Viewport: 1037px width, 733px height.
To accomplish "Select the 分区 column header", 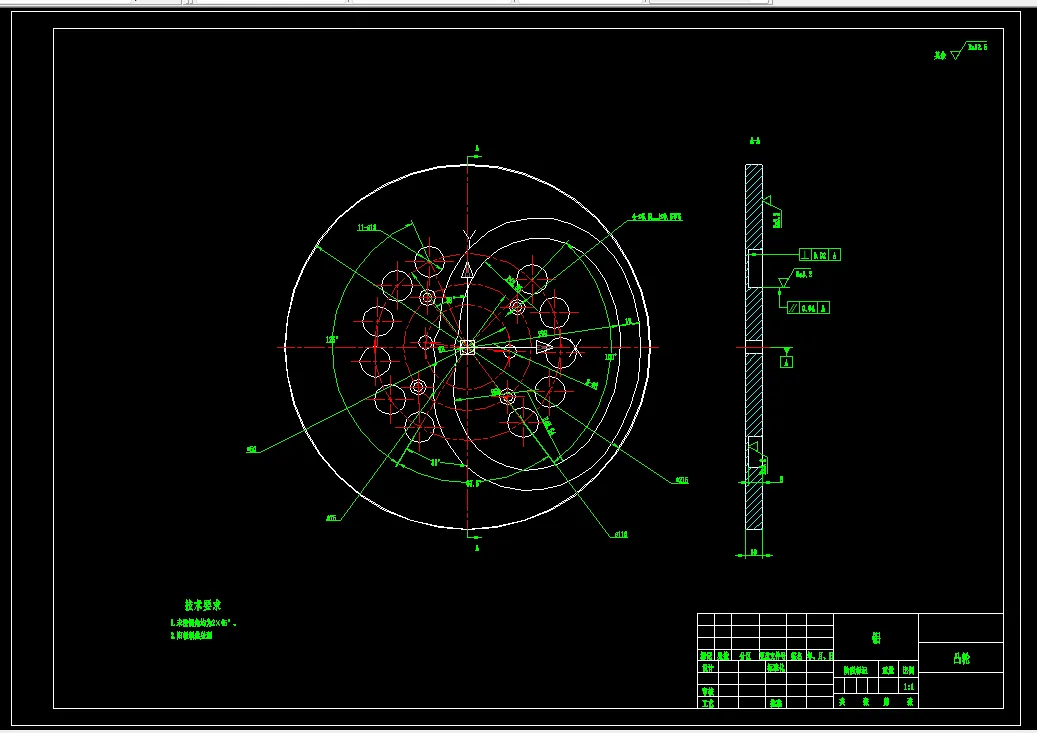I will pos(745,656).
